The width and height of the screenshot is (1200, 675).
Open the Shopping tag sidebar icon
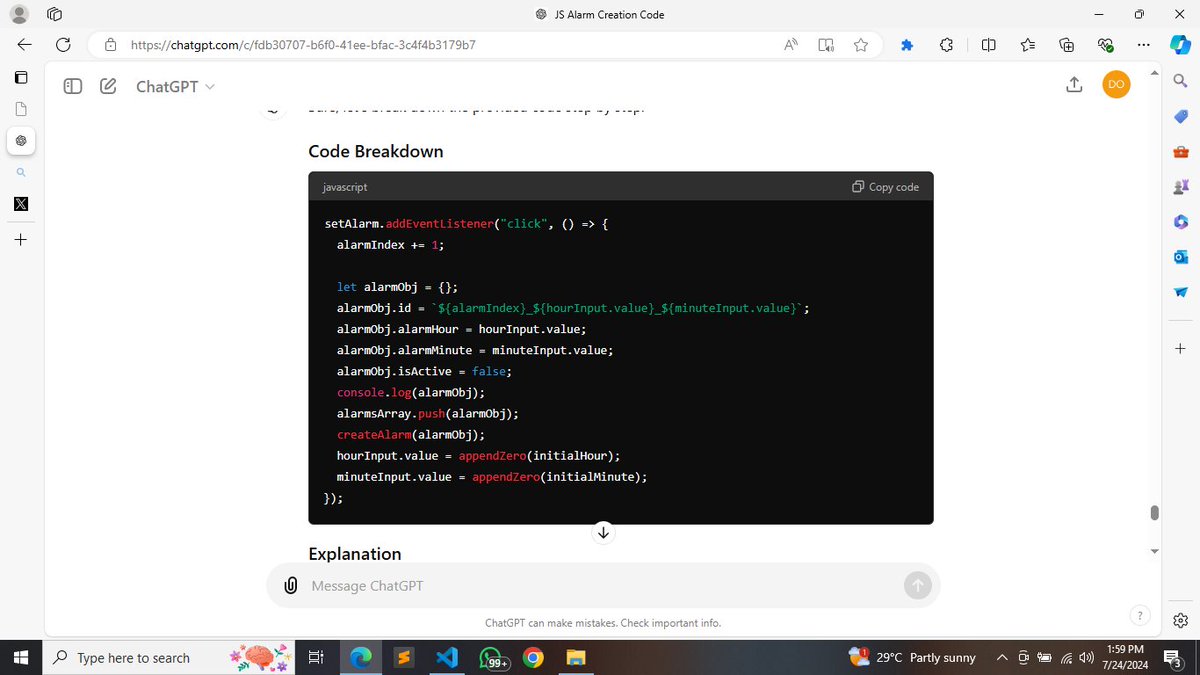click(x=1180, y=117)
